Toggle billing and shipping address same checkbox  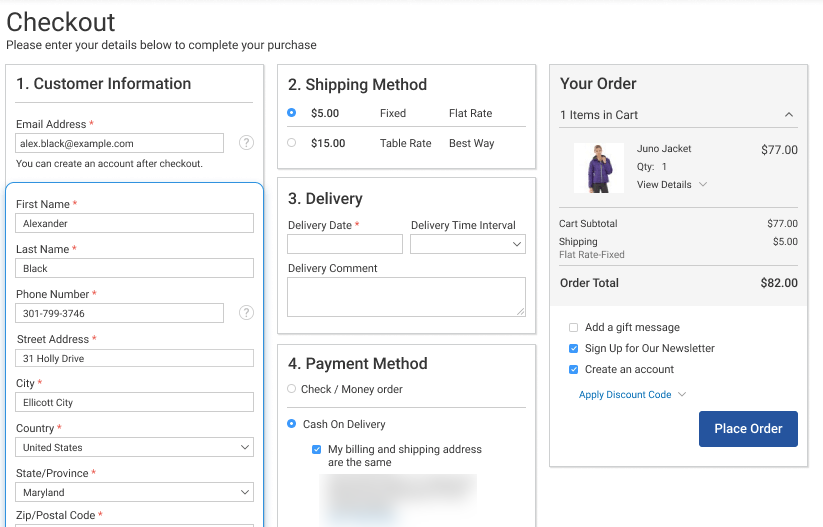pos(316,449)
